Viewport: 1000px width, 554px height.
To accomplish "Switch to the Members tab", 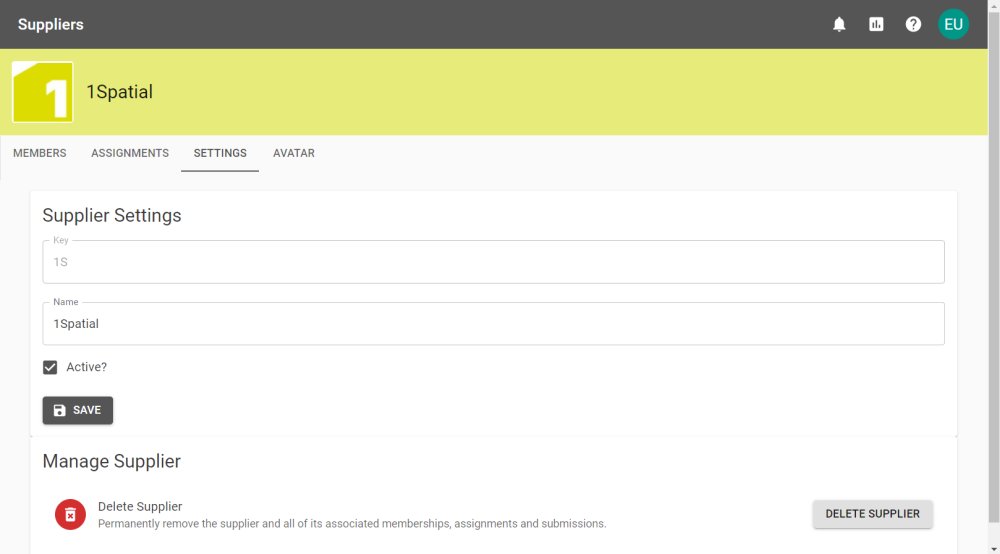I will [x=40, y=153].
